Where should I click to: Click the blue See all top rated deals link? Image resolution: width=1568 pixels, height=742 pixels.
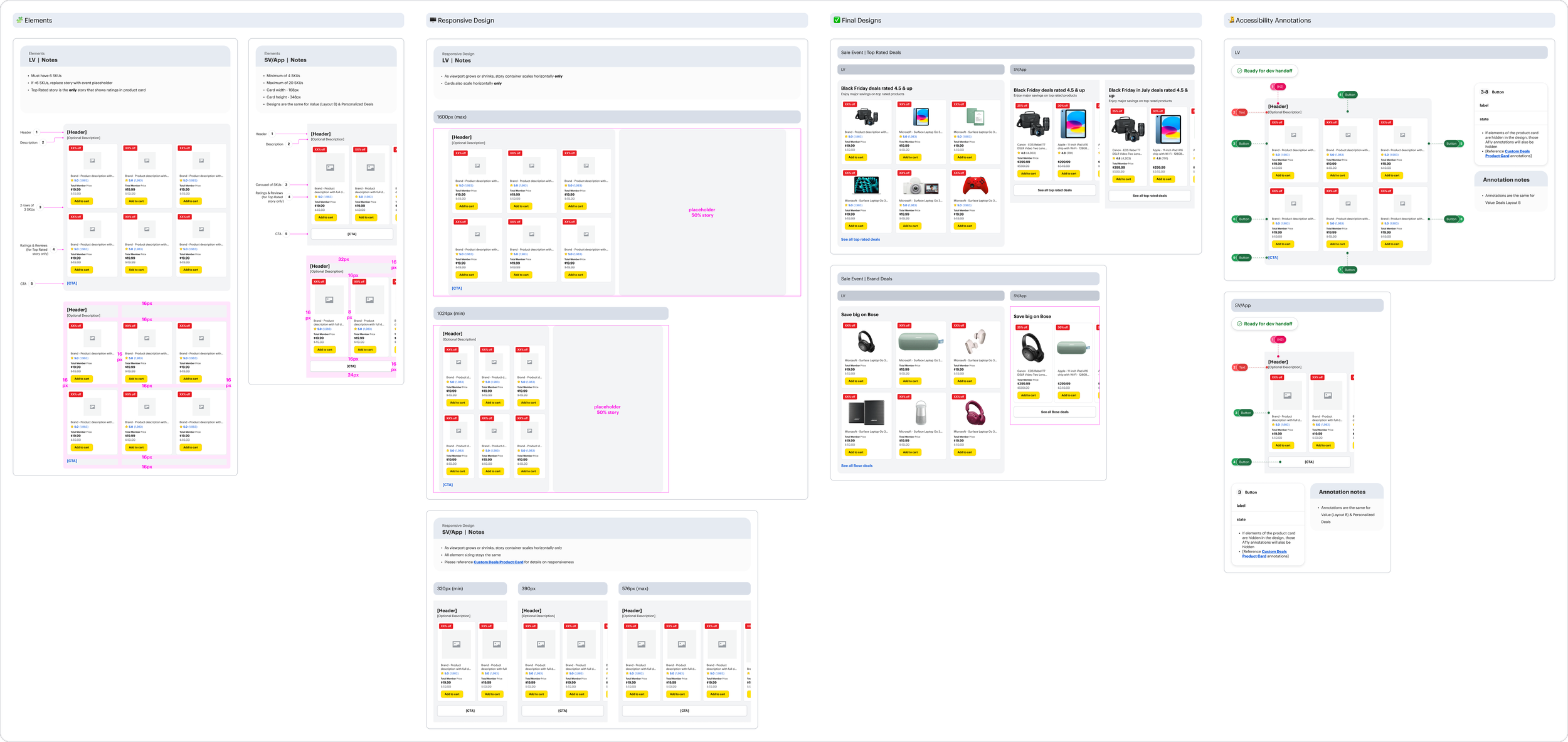click(860, 240)
